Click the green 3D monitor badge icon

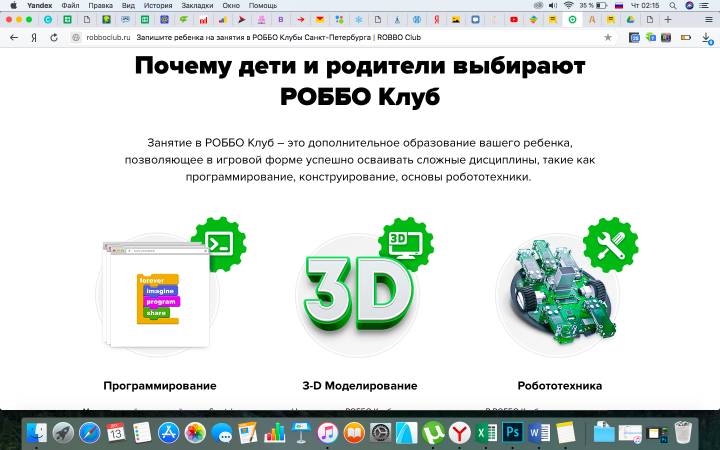coord(406,244)
